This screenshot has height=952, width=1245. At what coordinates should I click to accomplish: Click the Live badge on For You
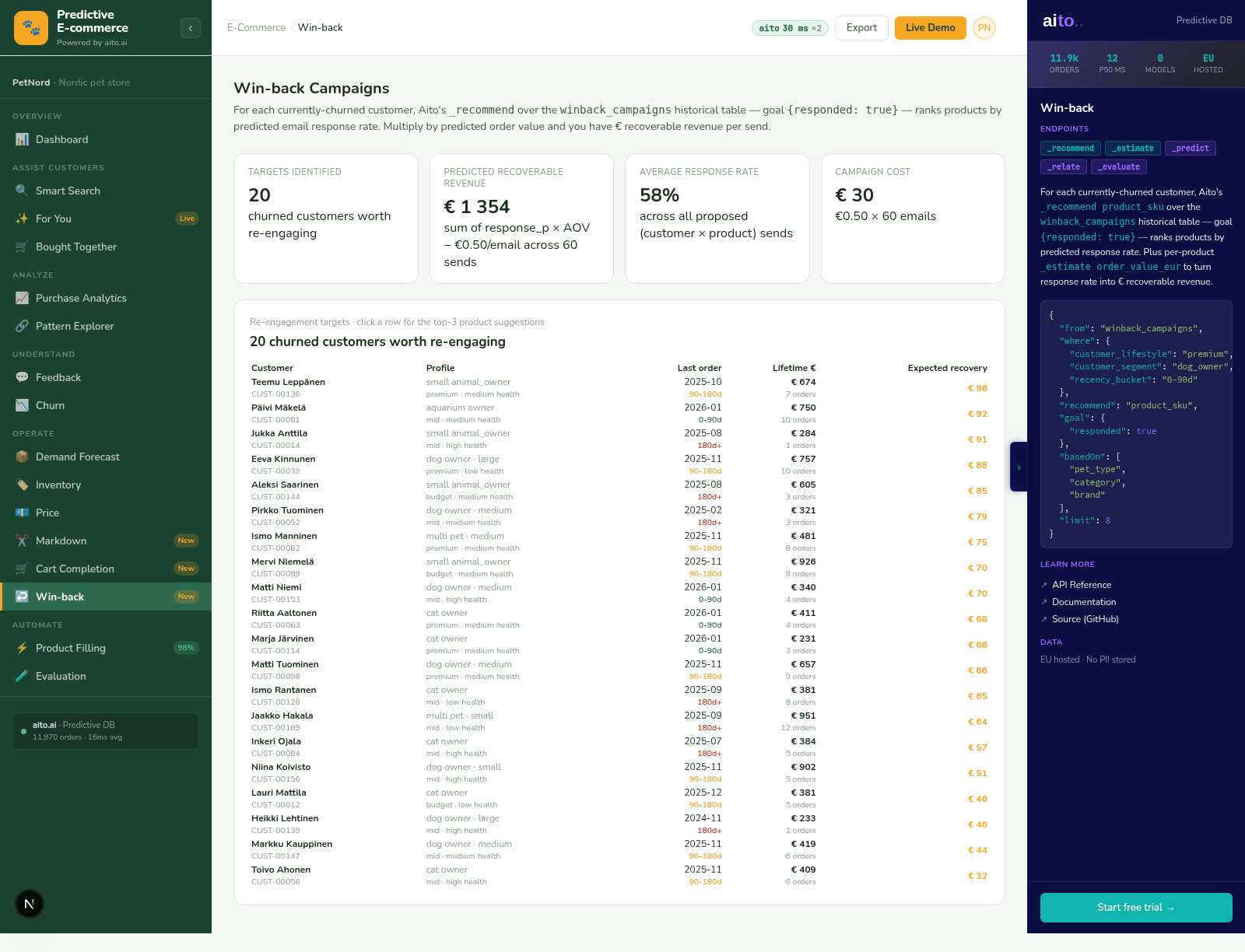[x=187, y=219]
